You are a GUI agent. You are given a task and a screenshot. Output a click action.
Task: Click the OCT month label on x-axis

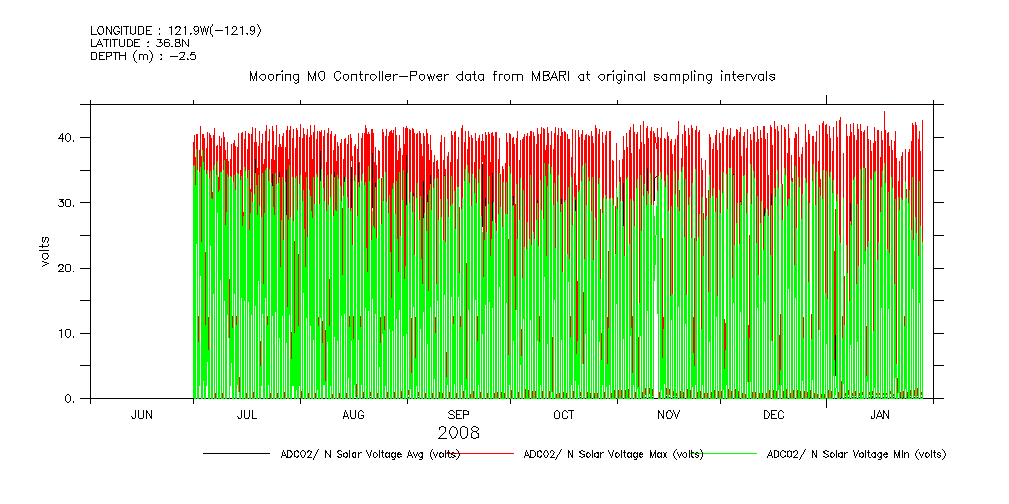tap(564, 414)
